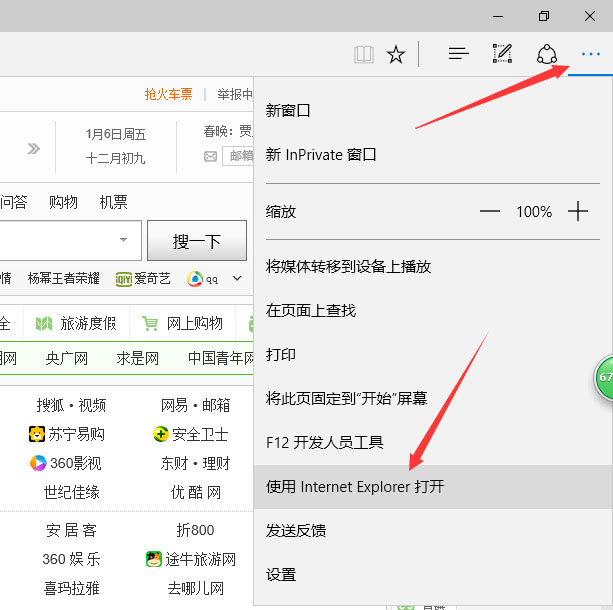Restore down the browser window
Screen dimensions: 613x610
544,16
